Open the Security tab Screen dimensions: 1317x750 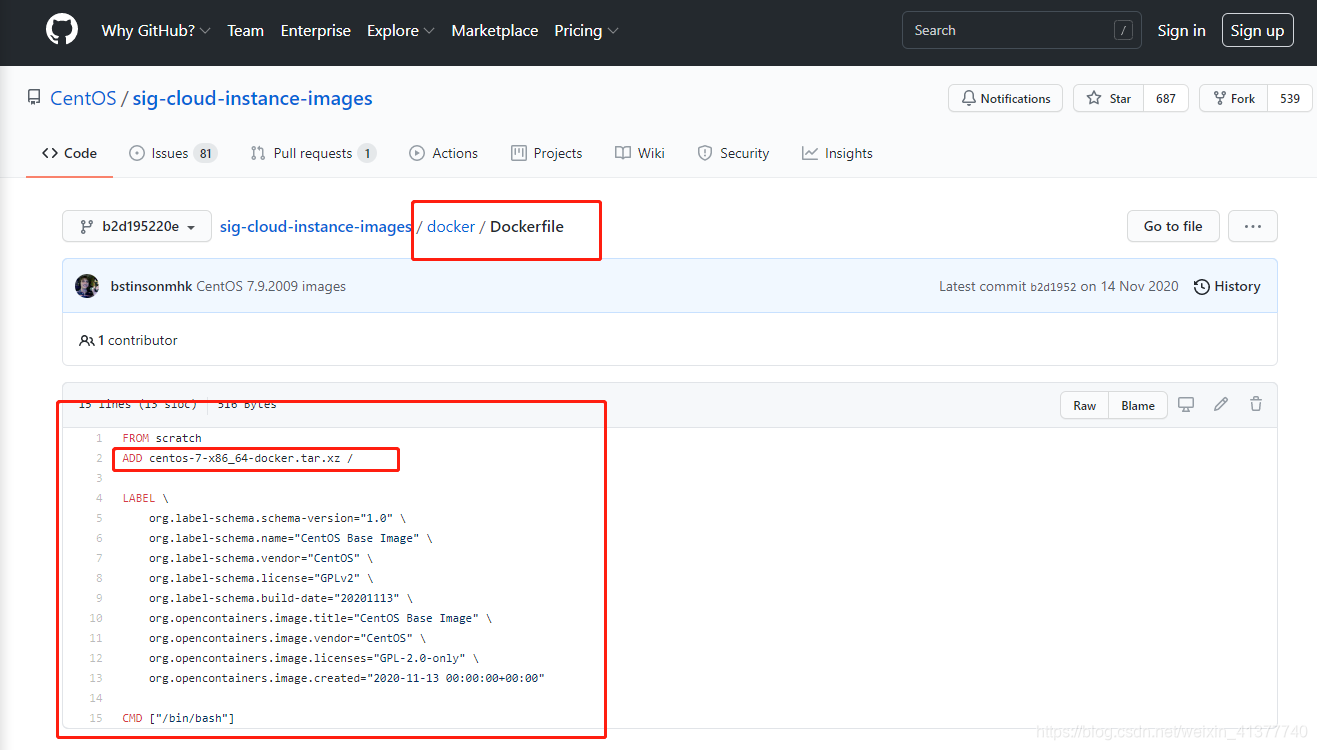(x=733, y=153)
